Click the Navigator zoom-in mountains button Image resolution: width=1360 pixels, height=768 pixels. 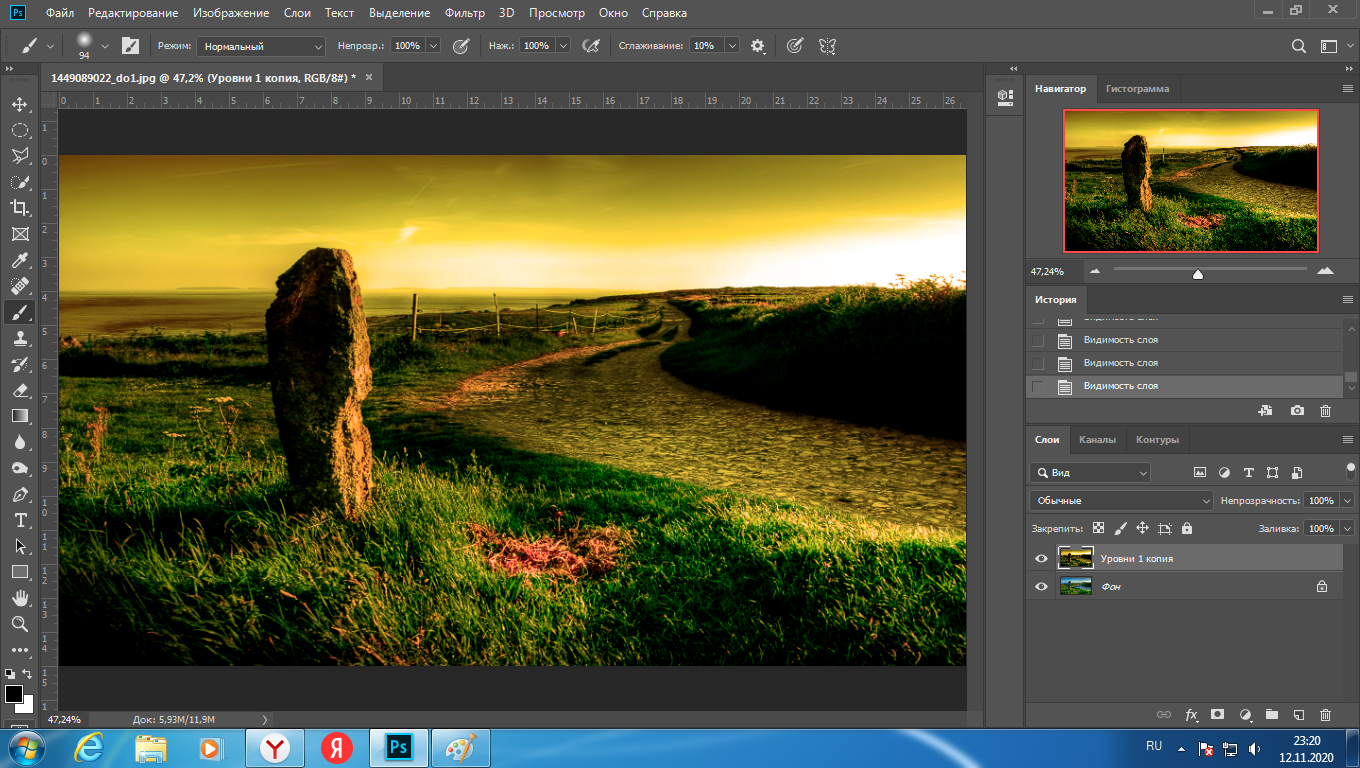[x=1325, y=271]
